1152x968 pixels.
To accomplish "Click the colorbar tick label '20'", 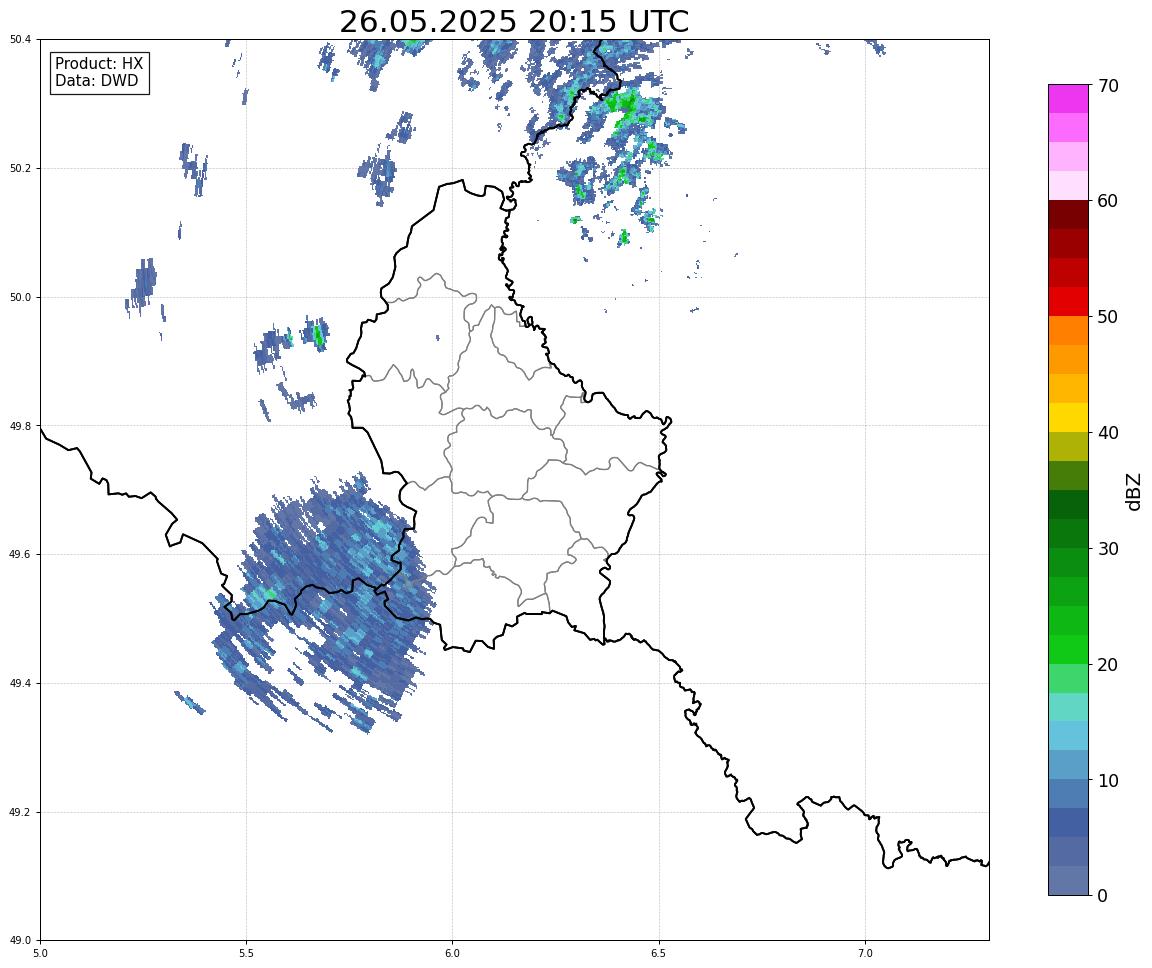I will click(x=1108, y=665).
